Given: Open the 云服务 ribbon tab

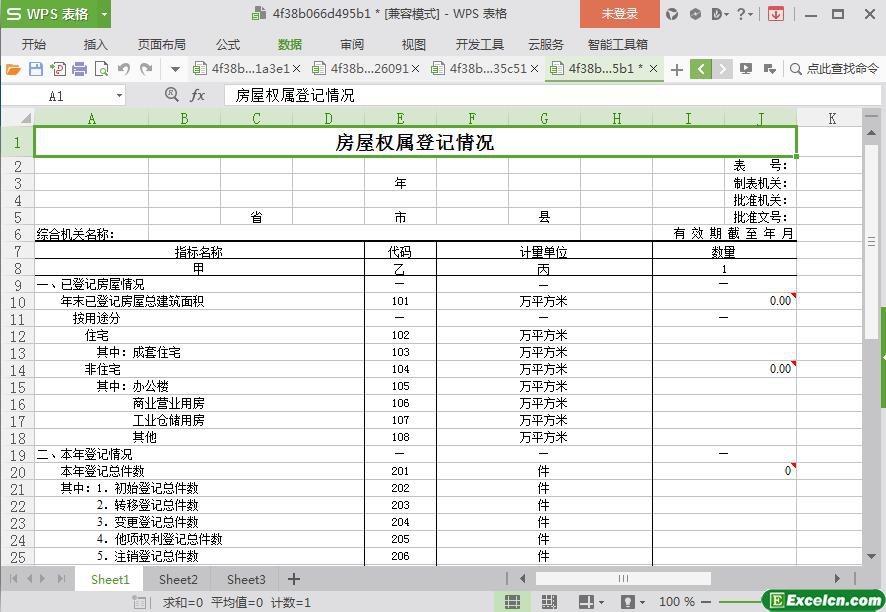Looking at the screenshot, I should click(x=545, y=44).
